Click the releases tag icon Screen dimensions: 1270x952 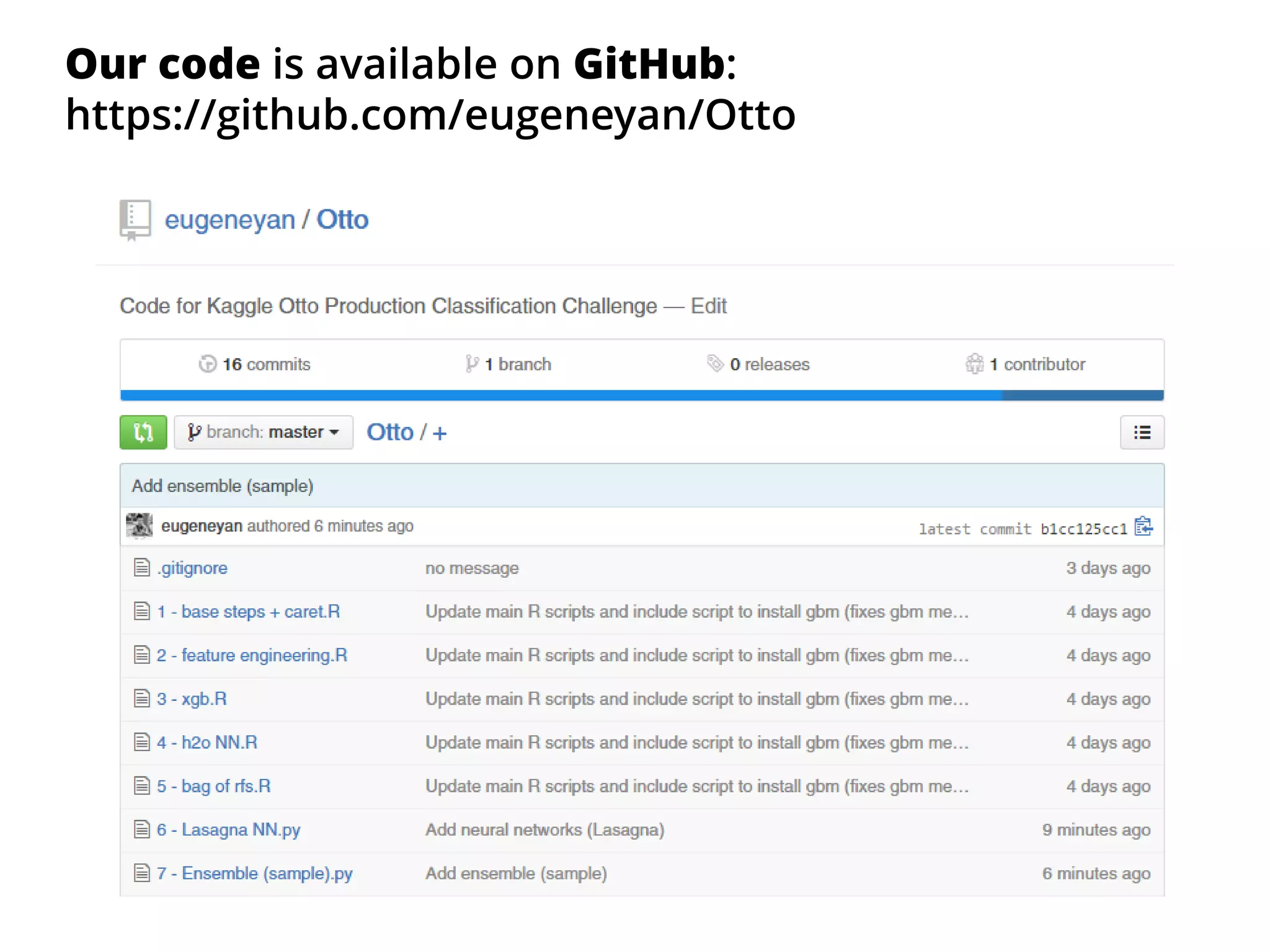pyautogui.click(x=715, y=364)
